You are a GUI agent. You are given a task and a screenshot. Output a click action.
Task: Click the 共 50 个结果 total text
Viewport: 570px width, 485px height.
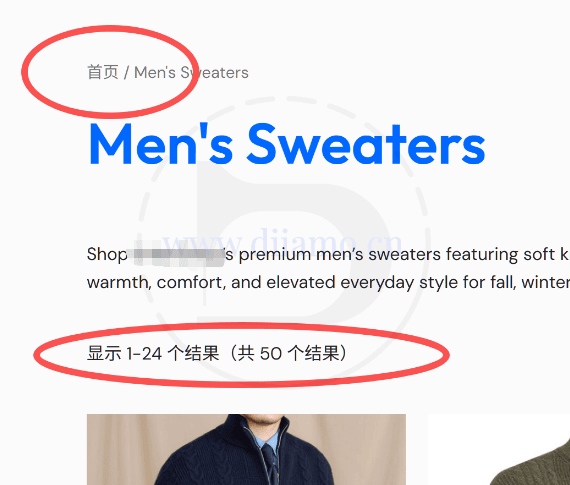pyautogui.click(x=288, y=353)
